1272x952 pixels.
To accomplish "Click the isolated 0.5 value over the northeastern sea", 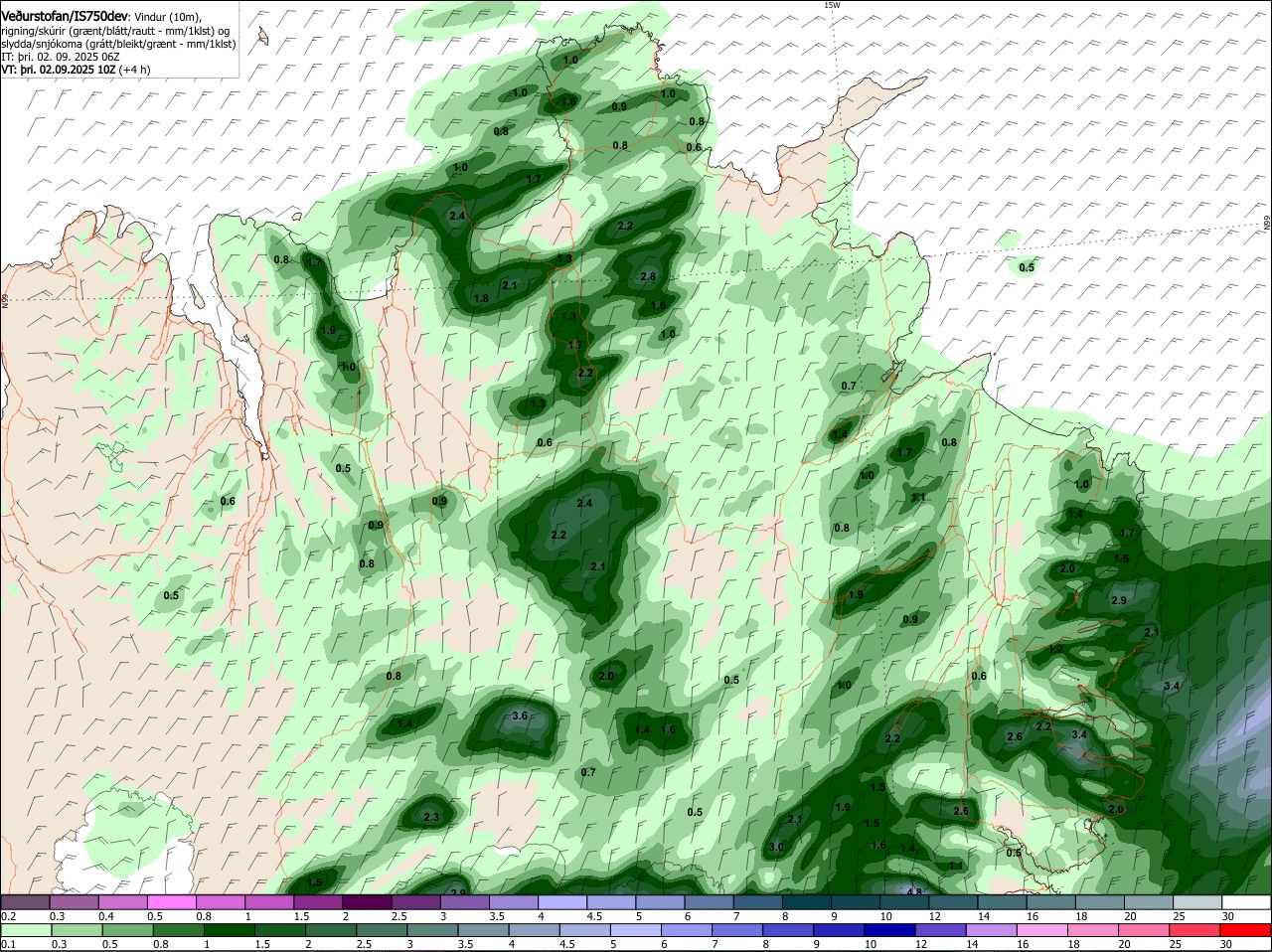I will coord(1027,267).
